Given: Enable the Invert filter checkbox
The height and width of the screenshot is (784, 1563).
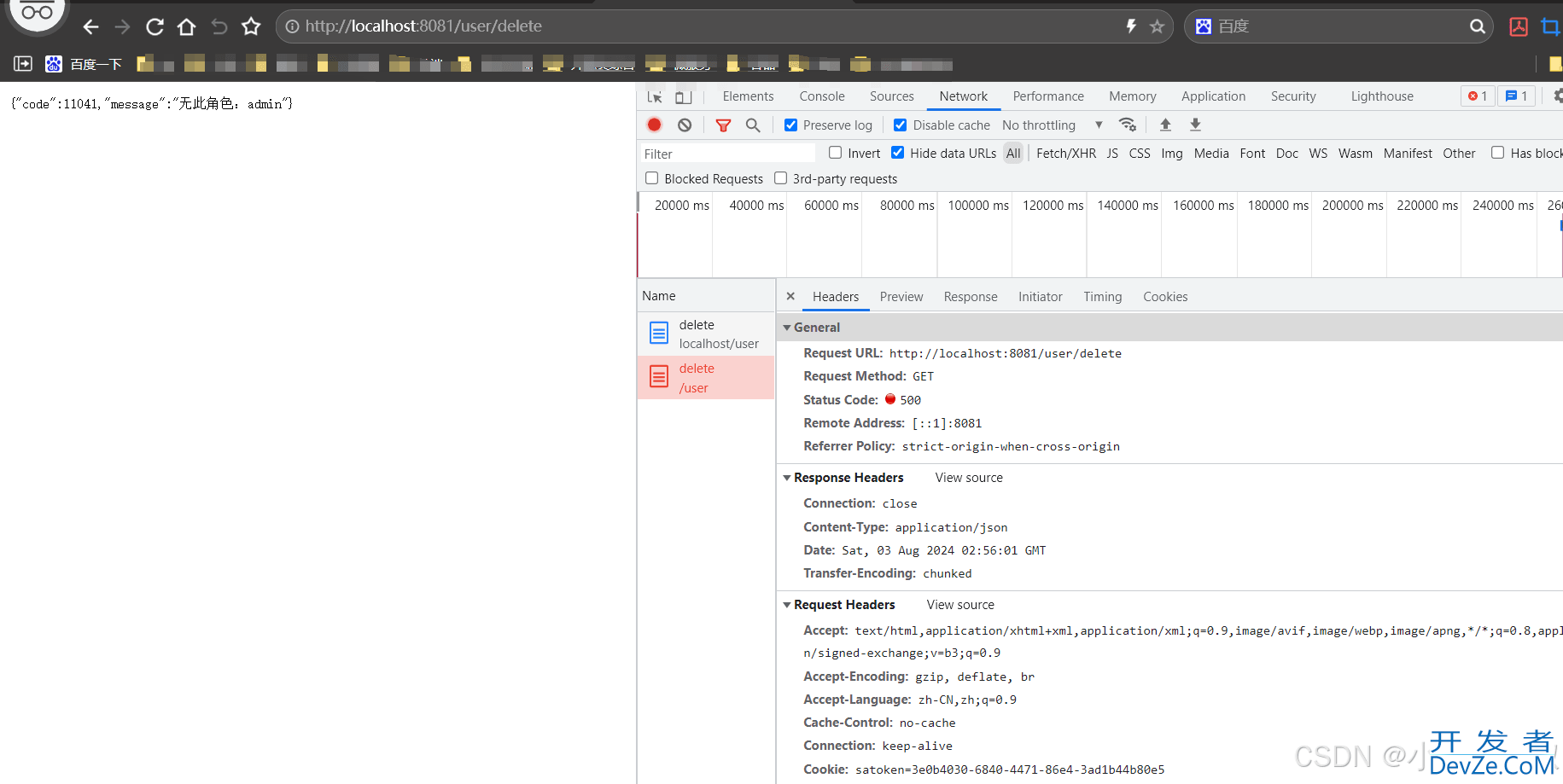Looking at the screenshot, I should coord(835,153).
